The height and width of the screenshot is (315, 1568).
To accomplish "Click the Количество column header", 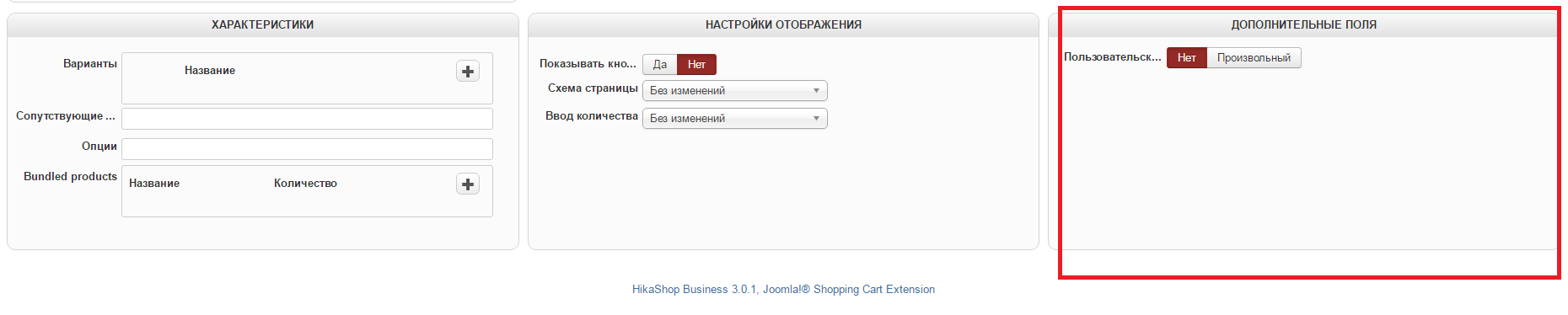I will coord(305,183).
